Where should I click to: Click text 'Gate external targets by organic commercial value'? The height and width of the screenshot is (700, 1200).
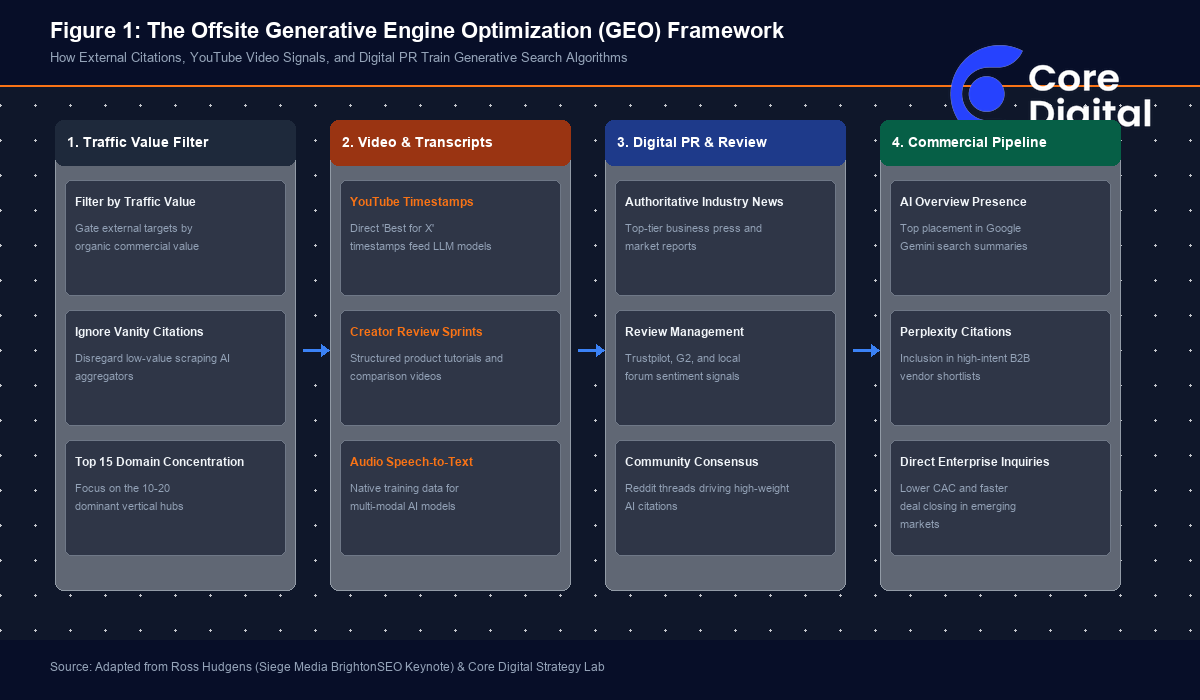137,237
